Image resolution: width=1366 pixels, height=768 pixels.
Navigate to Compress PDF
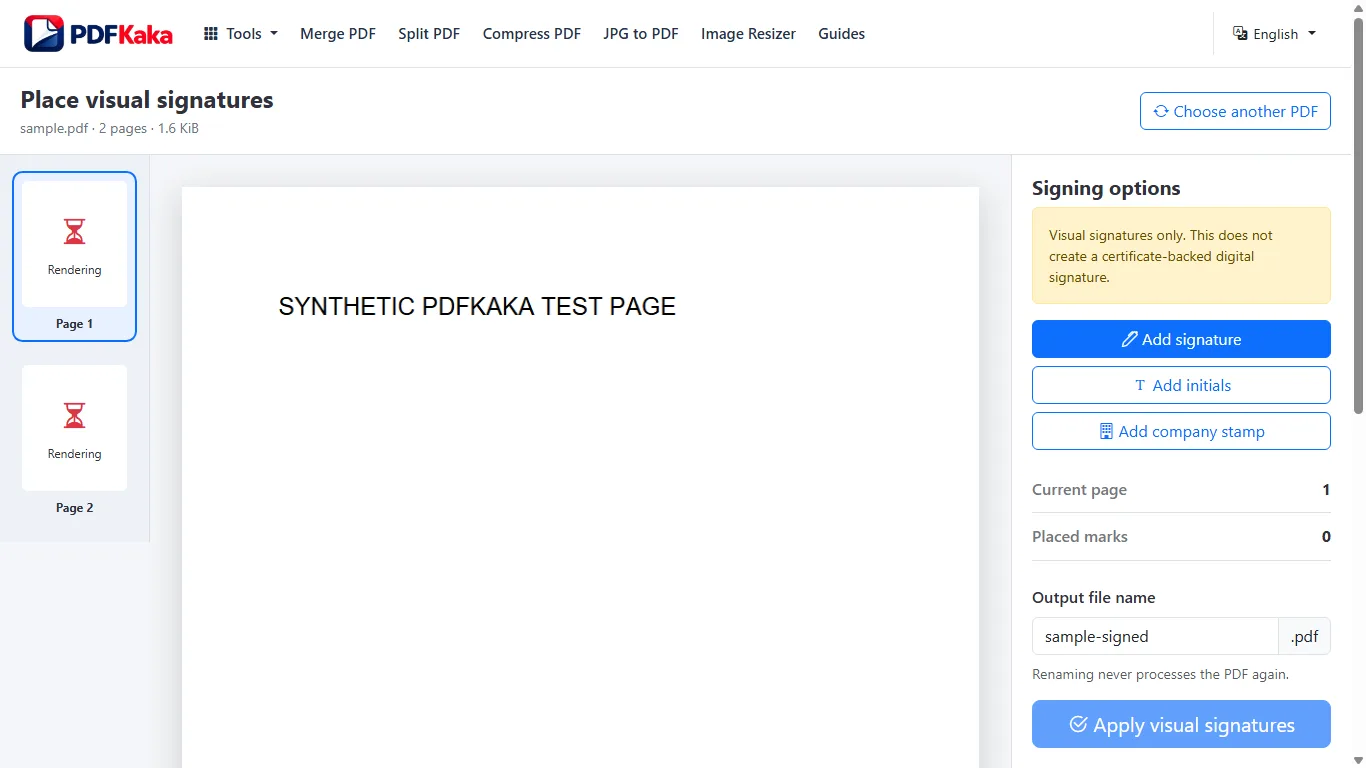coord(532,34)
